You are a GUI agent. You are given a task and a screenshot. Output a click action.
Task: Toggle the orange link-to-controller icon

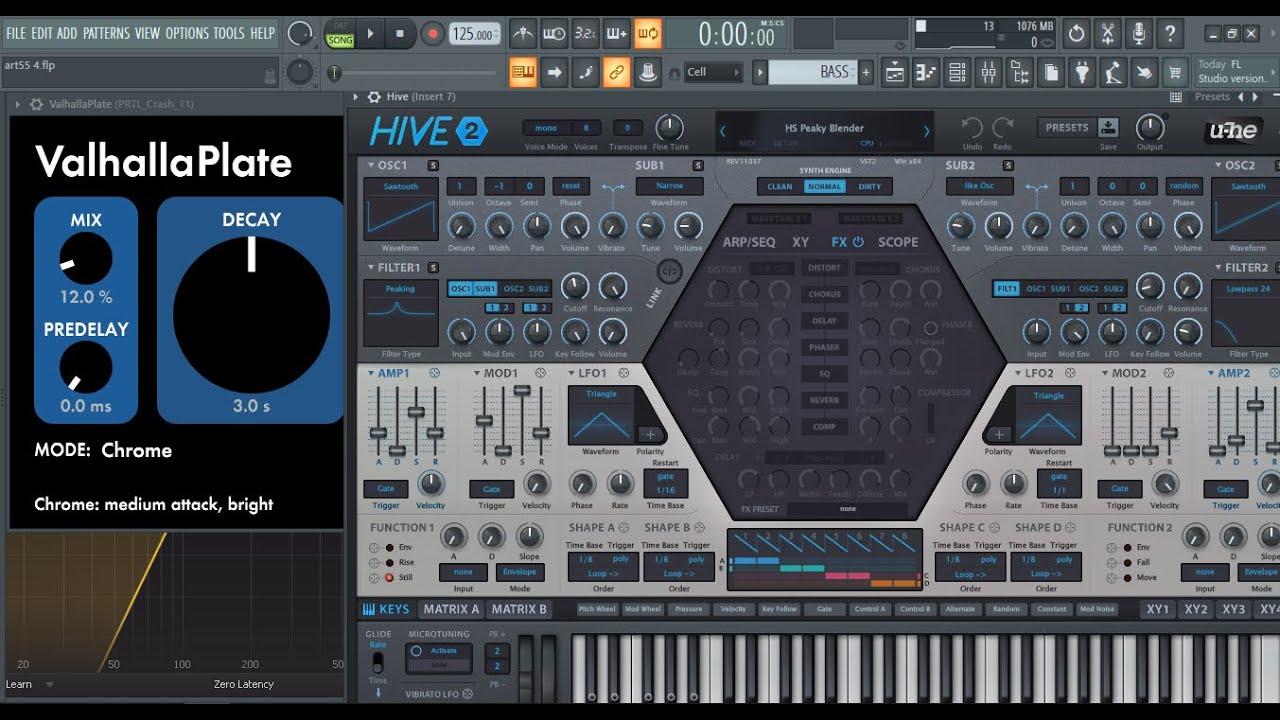(x=617, y=72)
